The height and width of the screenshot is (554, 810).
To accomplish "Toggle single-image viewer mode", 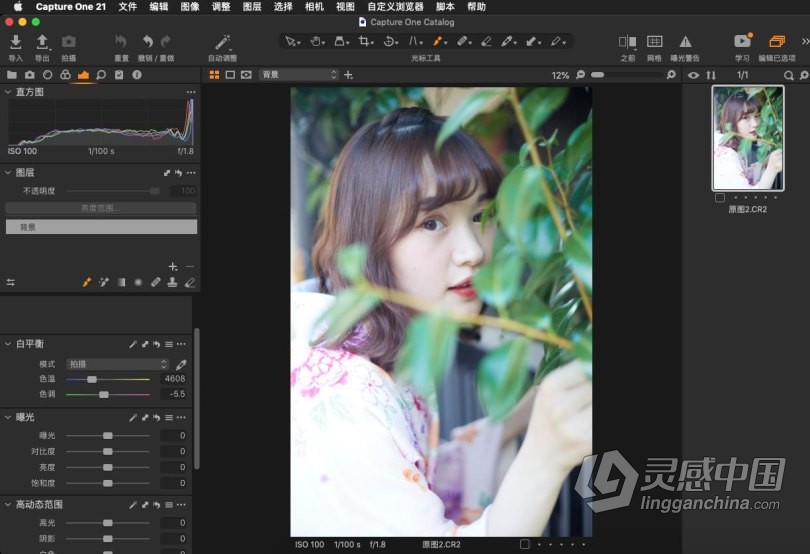I will coord(230,75).
